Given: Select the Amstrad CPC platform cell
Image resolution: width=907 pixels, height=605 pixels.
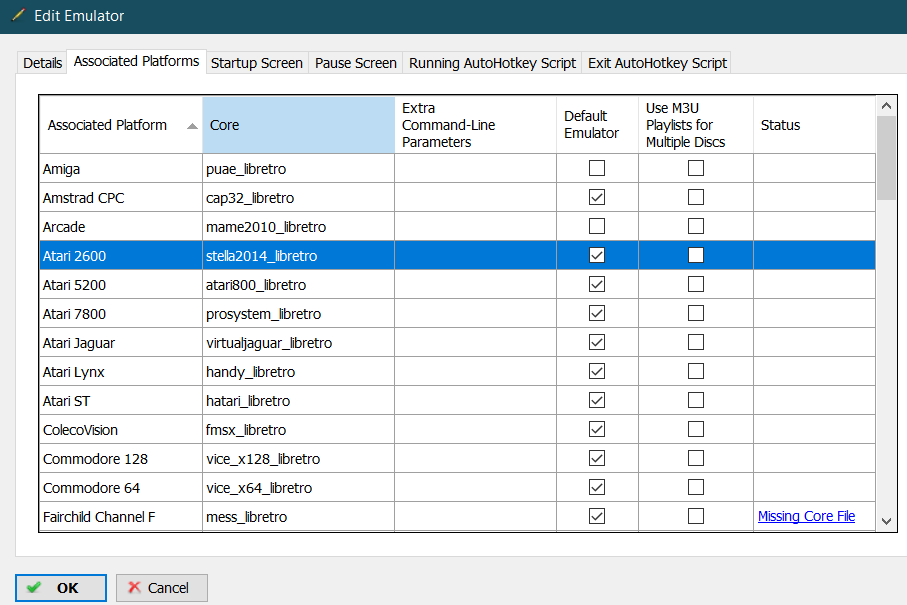Looking at the screenshot, I should (x=121, y=197).
